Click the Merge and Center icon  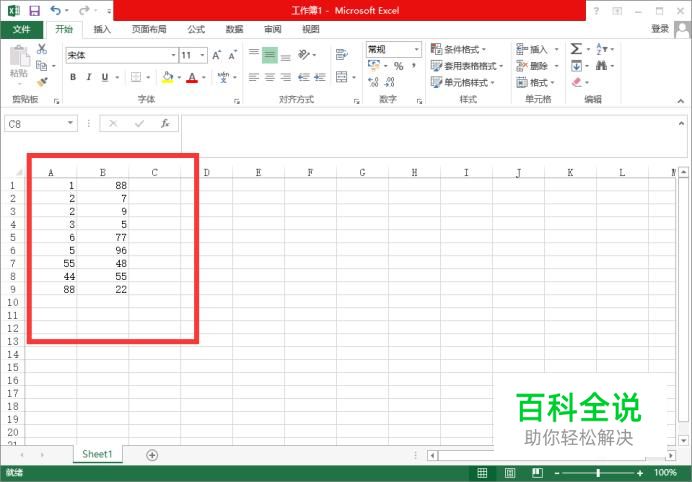point(342,77)
